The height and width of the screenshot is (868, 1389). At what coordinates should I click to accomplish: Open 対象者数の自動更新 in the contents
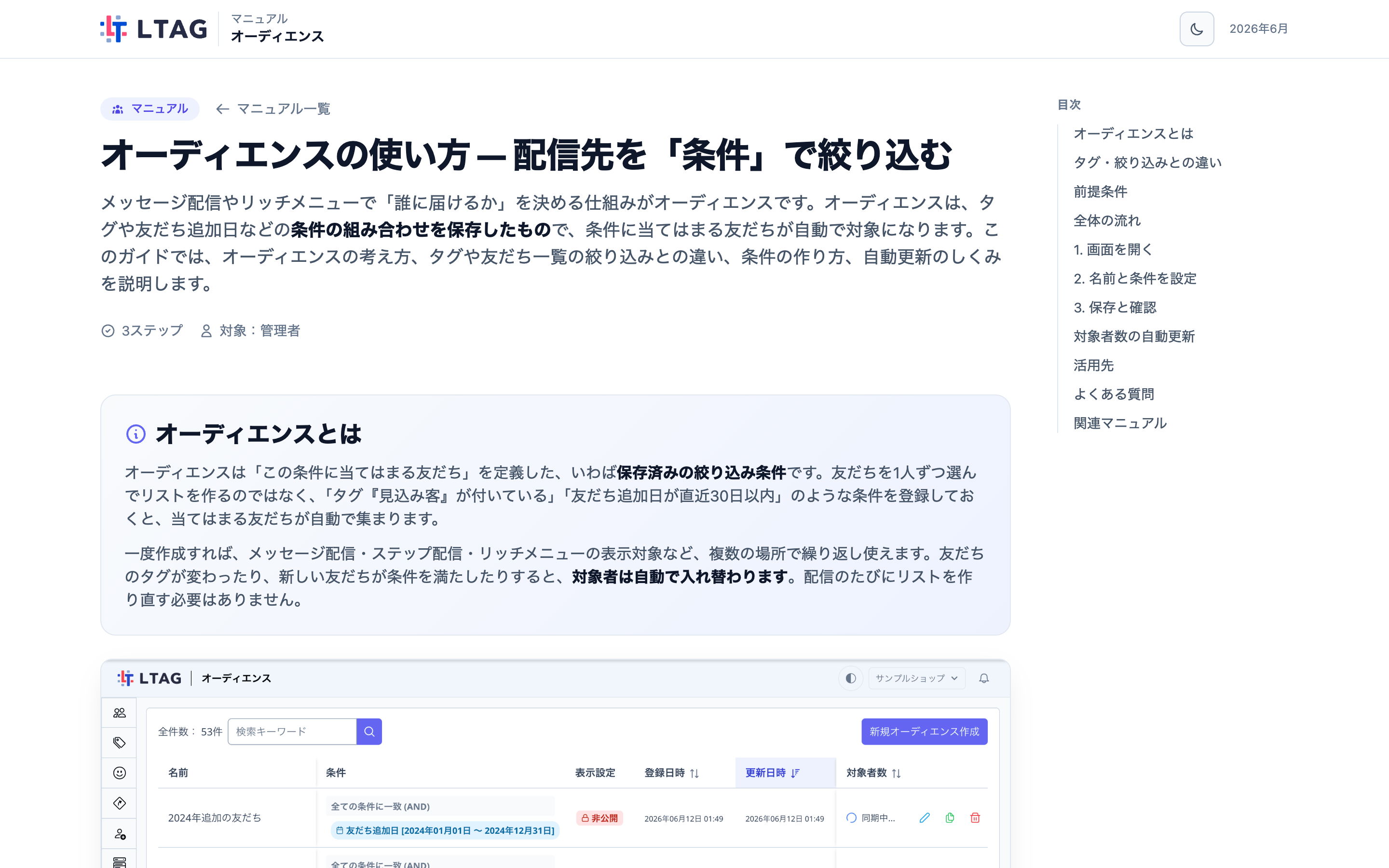1134,337
